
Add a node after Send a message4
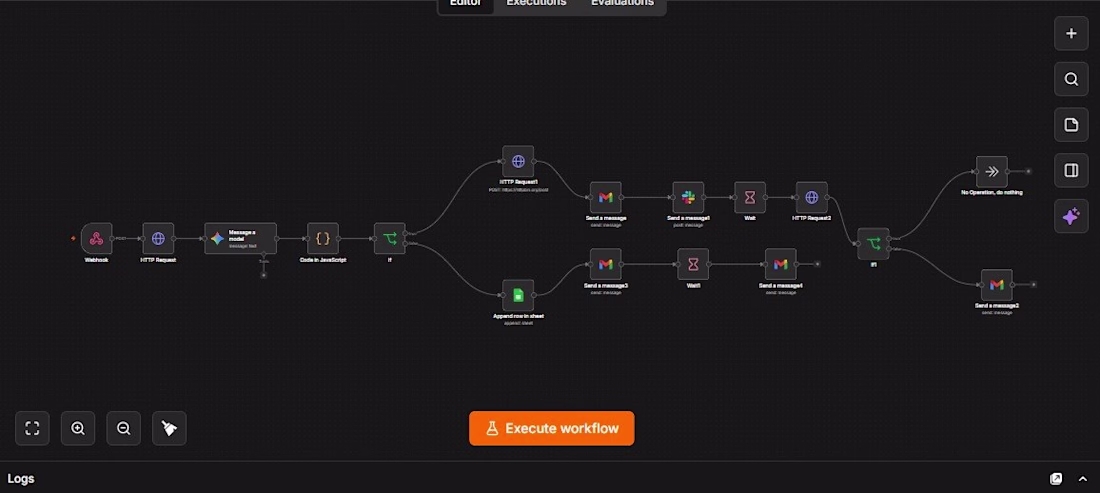[x=817, y=264]
